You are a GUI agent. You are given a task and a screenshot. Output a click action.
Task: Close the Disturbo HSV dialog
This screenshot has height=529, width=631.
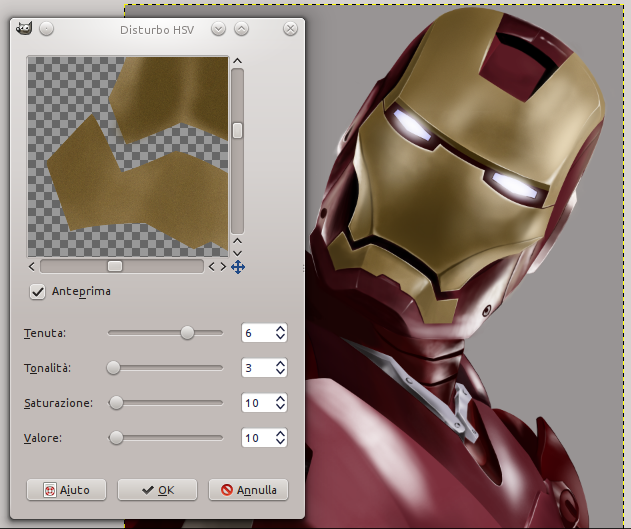coord(291,29)
